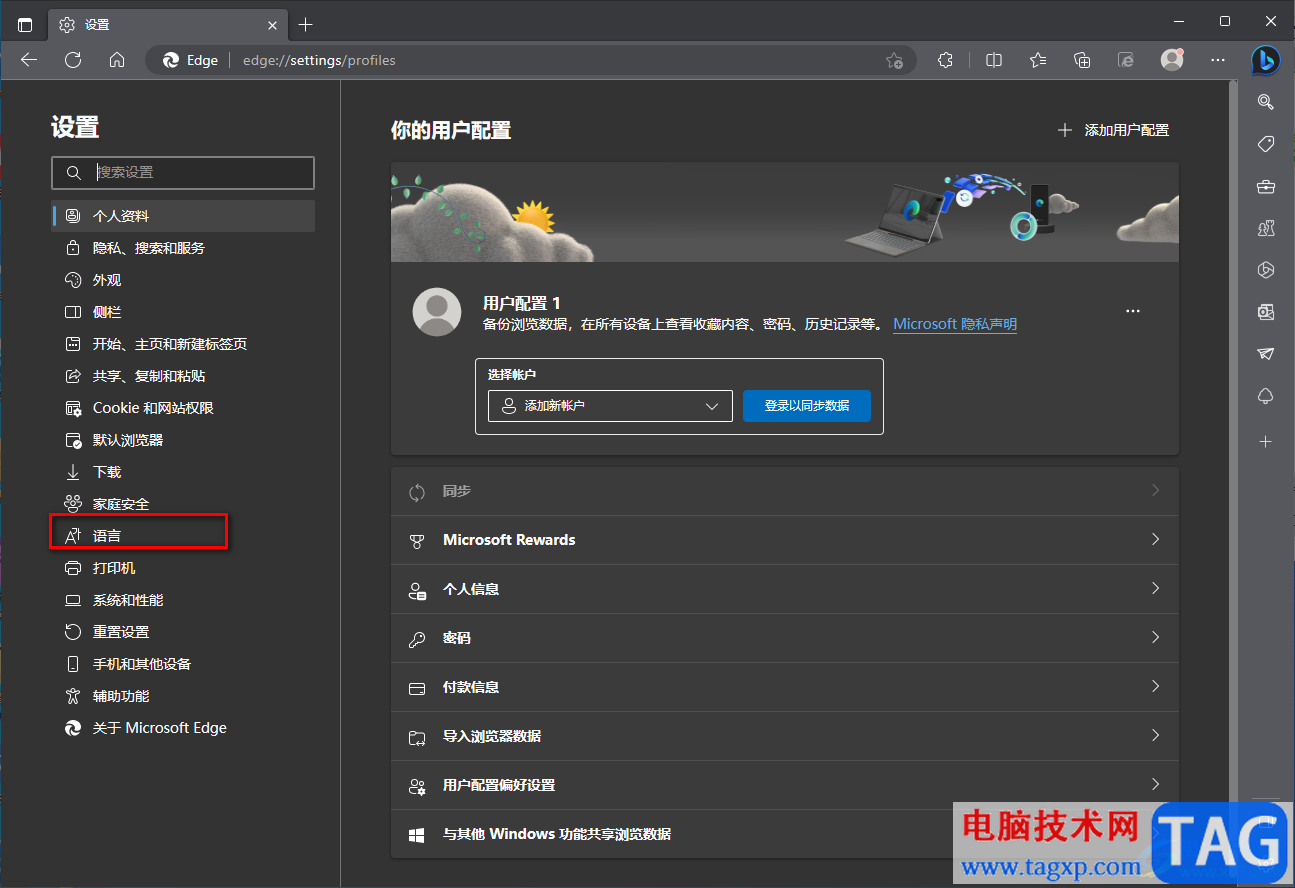1295x888 pixels.
Task: Select the 设置 browser tab
Action: coord(168,24)
